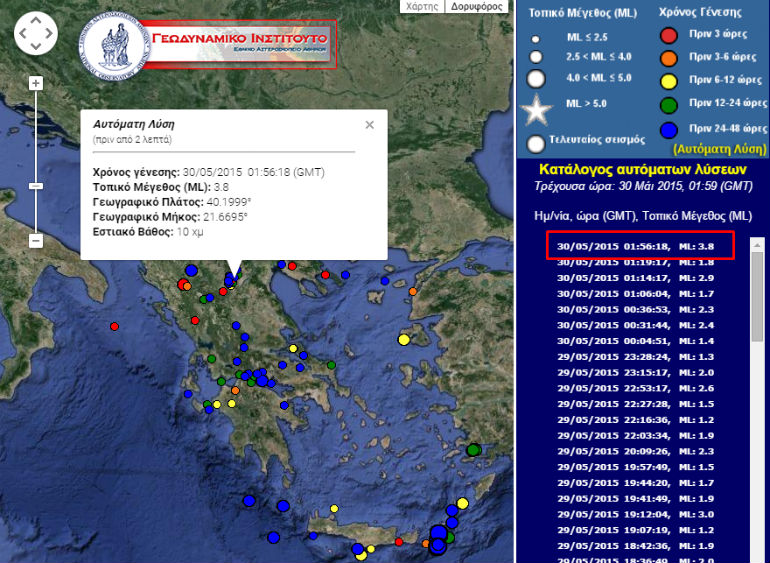The image size is (770, 563).
Task: Open the 30/05/2015 01:56:18 ML 3.8 entry
Action: [x=636, y=246]
